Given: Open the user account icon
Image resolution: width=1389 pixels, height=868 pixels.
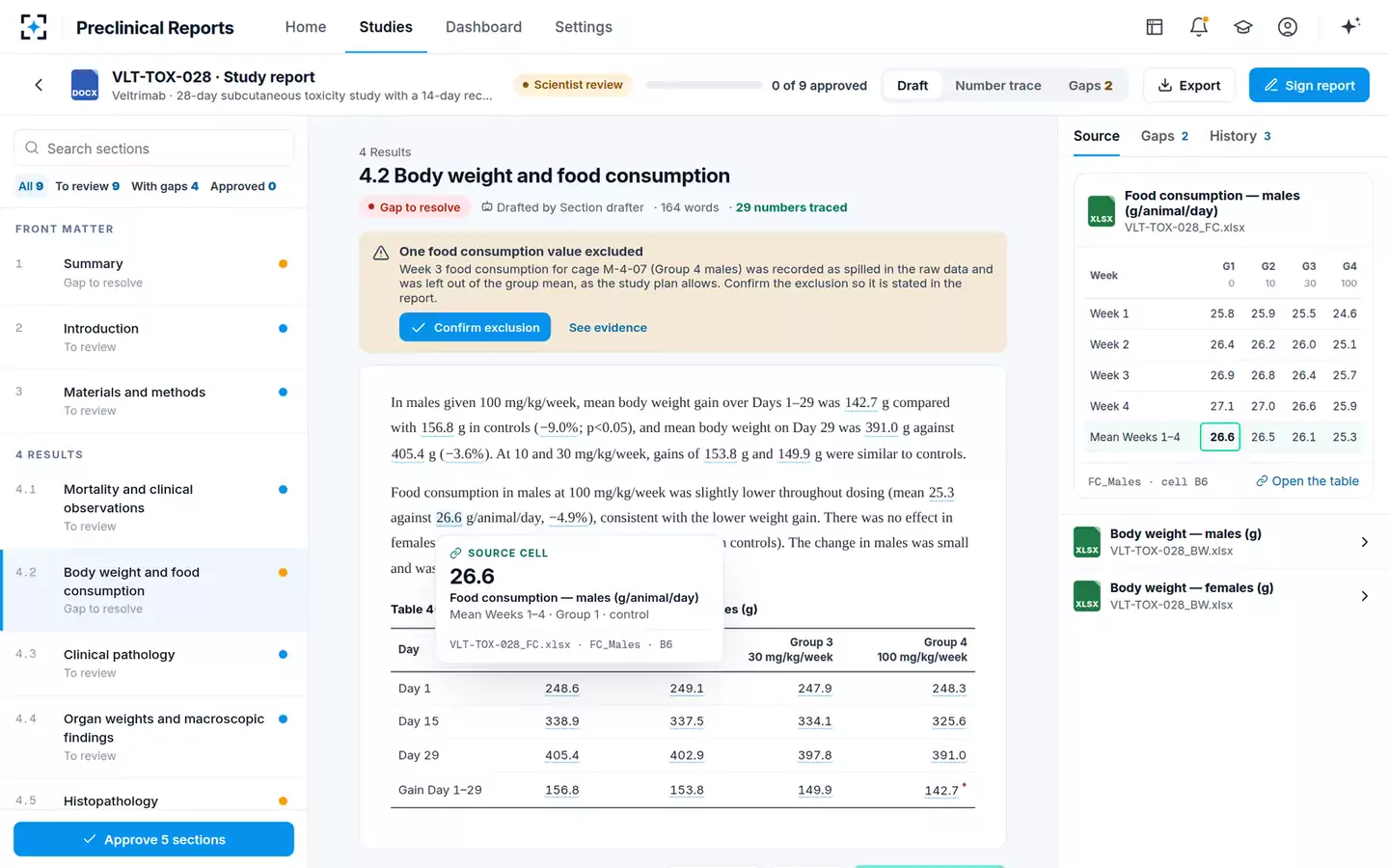Looking at the screenshot, I should click(x=1288, y=27).
